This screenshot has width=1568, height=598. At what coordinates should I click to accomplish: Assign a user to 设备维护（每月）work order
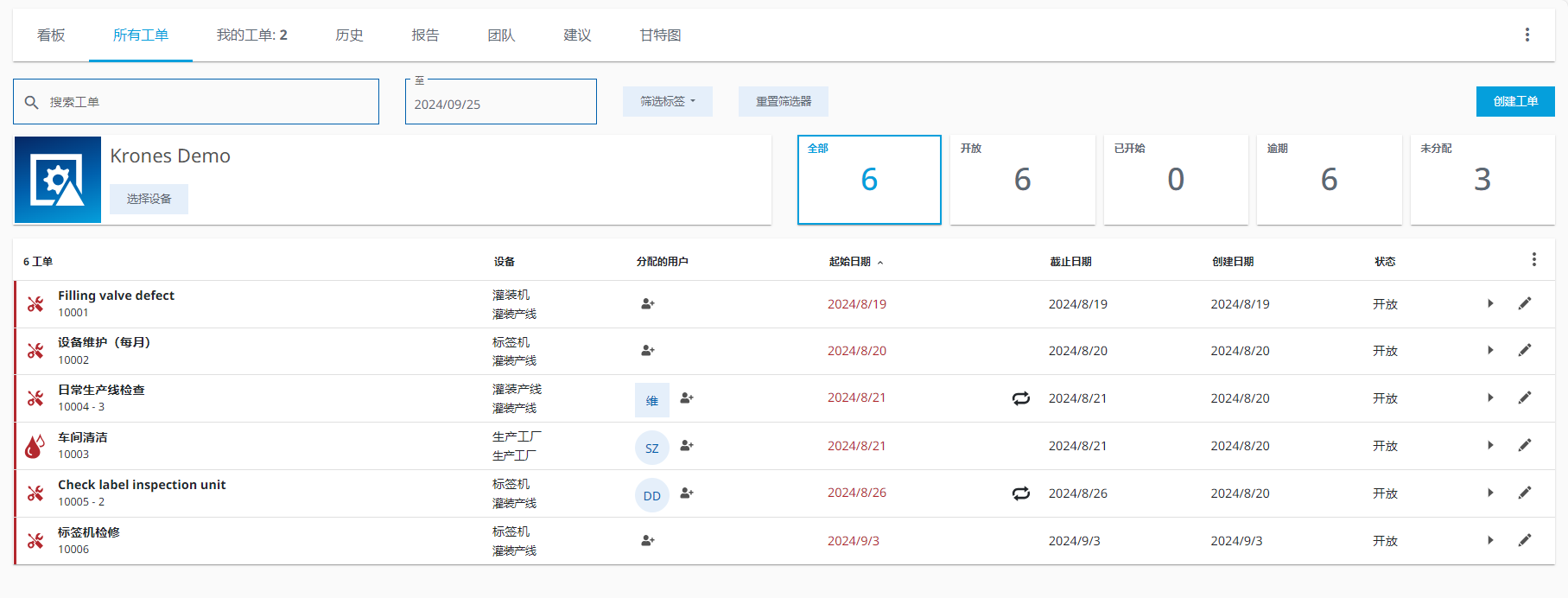coord(647,351)
